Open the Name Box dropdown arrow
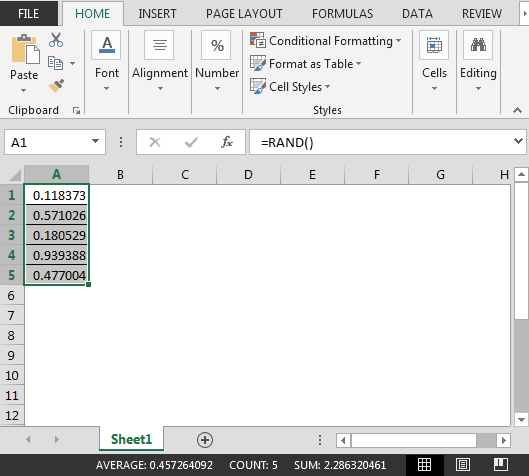Screen dimensions: 529x476 [95, 141]
